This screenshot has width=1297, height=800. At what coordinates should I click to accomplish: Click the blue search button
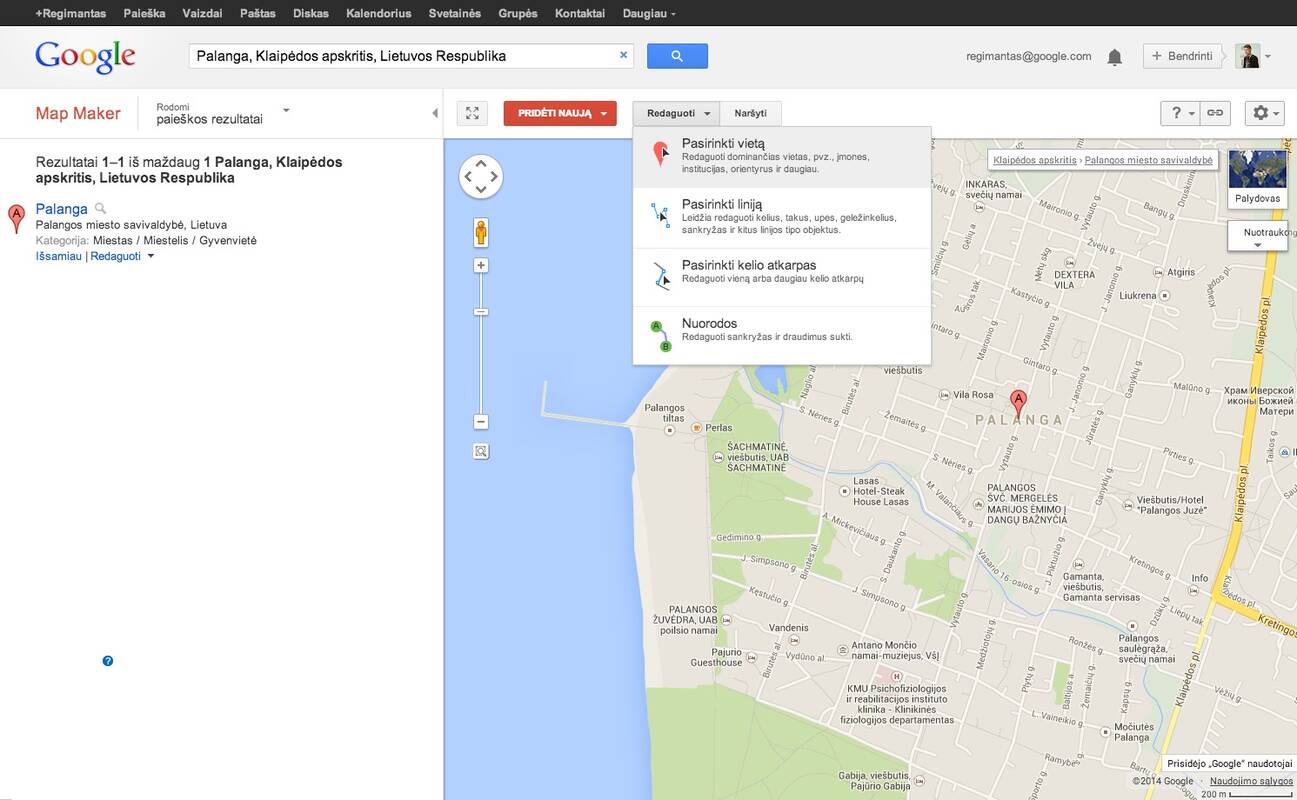coord(677,56)
